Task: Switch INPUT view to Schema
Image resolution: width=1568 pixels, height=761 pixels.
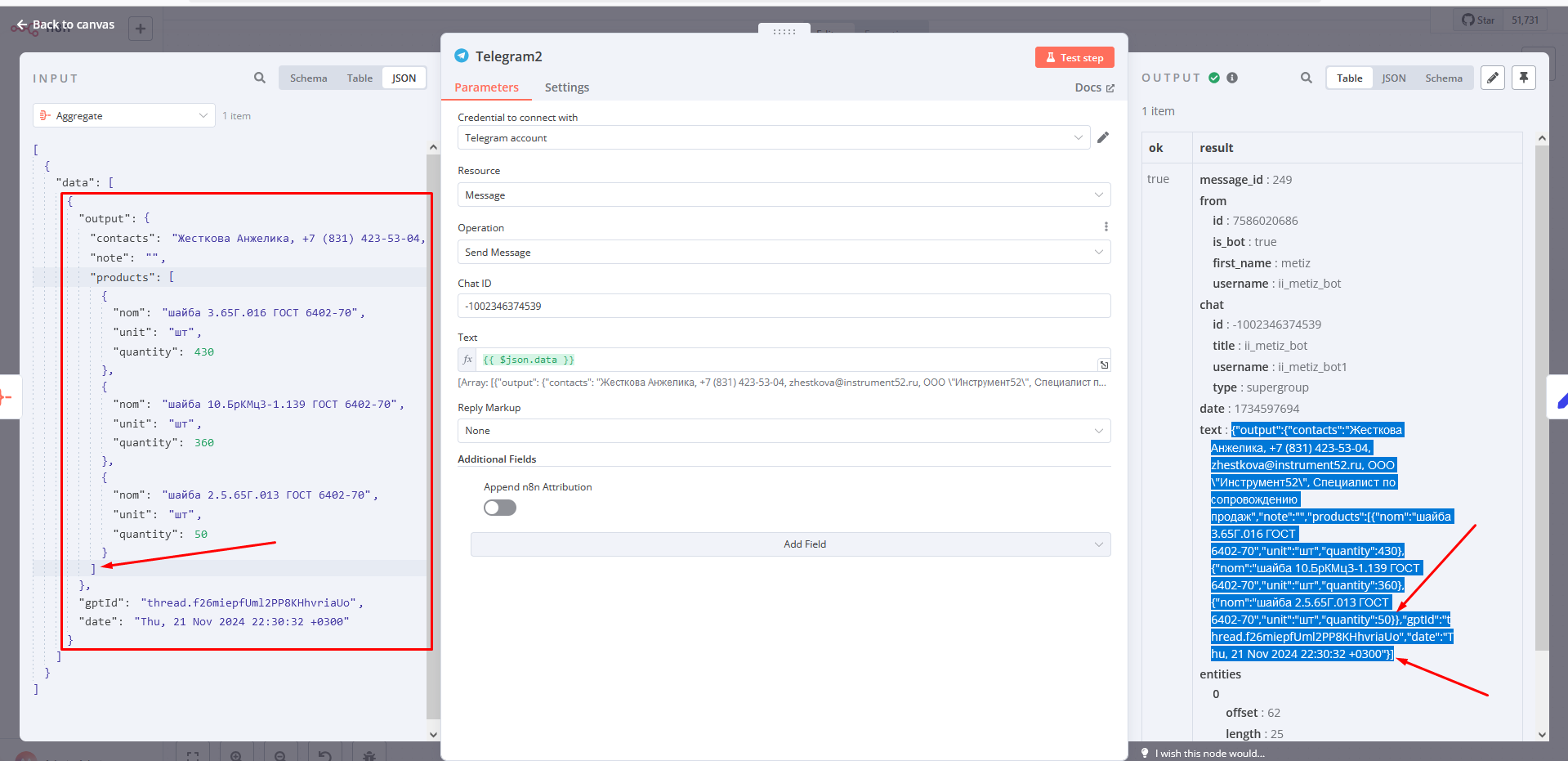Action: tap(308, 78)
